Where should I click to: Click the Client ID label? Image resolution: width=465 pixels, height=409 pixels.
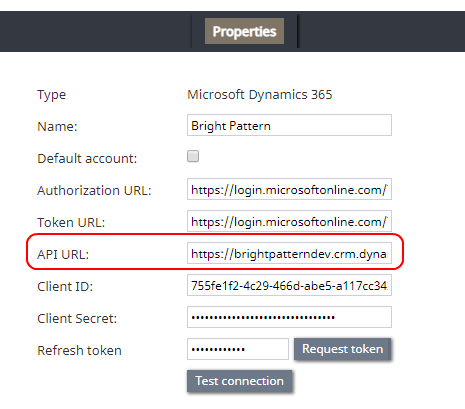[65, 286]
